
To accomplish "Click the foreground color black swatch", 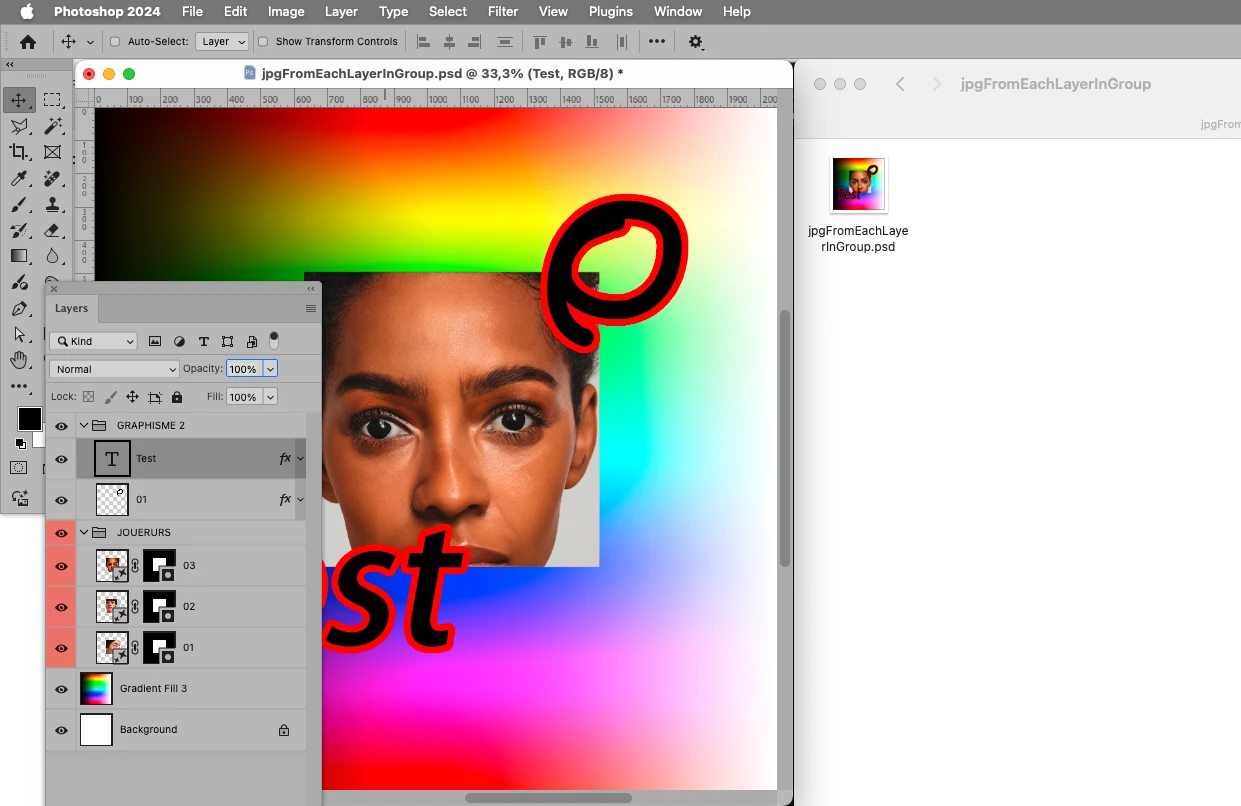I will pos(29,419).
